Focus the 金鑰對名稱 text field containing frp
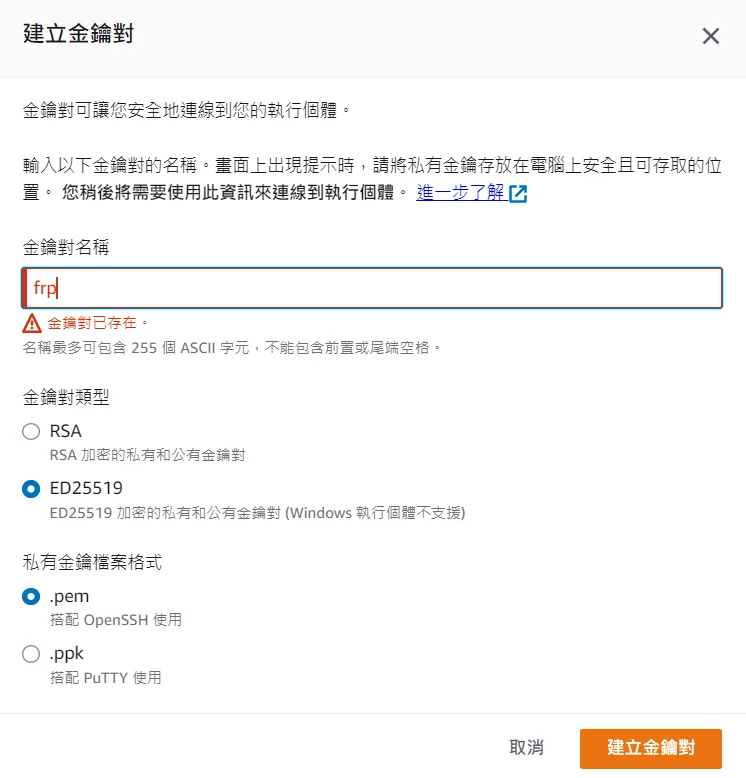 tap(372, 288)
